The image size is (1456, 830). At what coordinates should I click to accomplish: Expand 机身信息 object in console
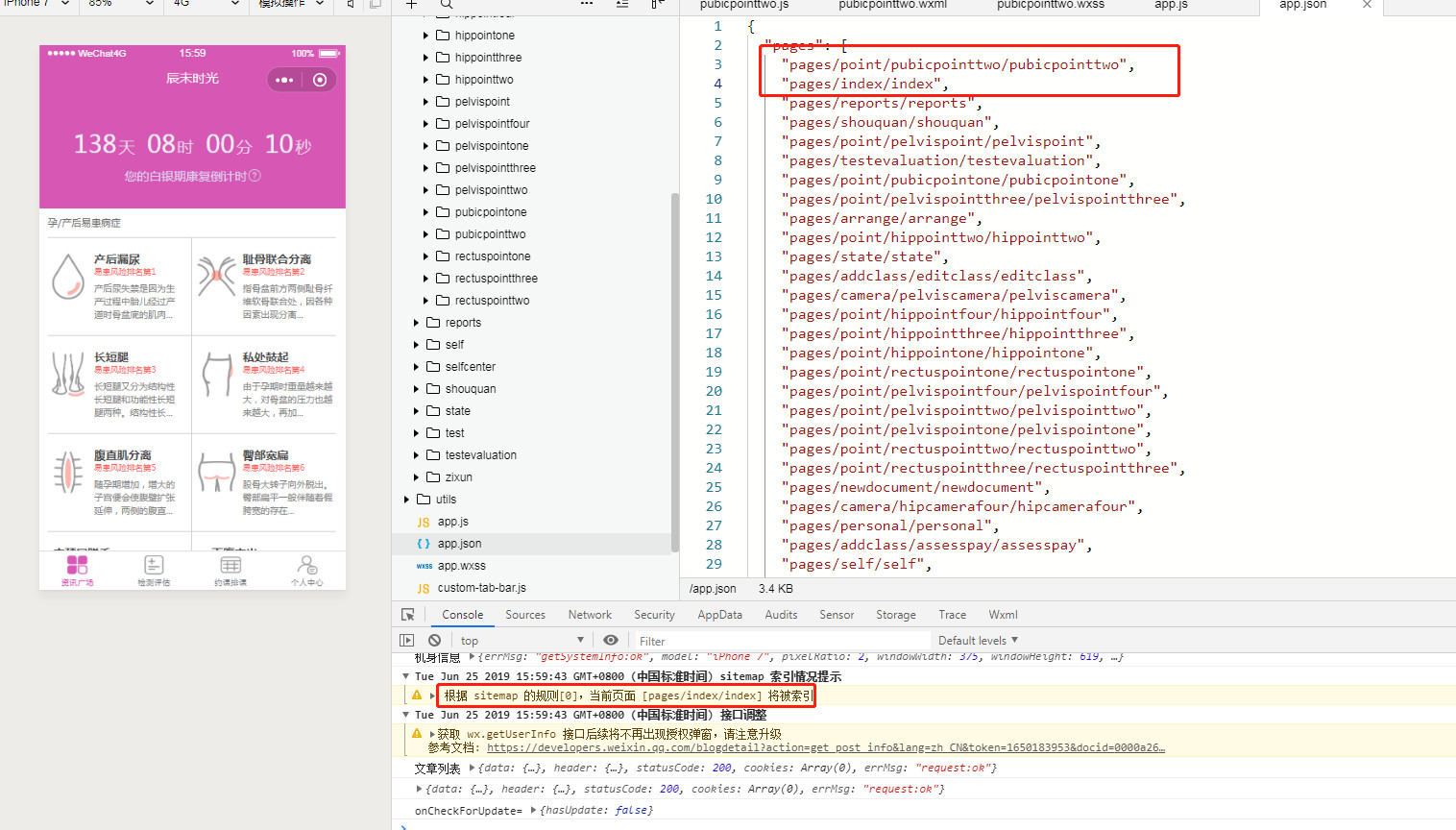point(472,657)
